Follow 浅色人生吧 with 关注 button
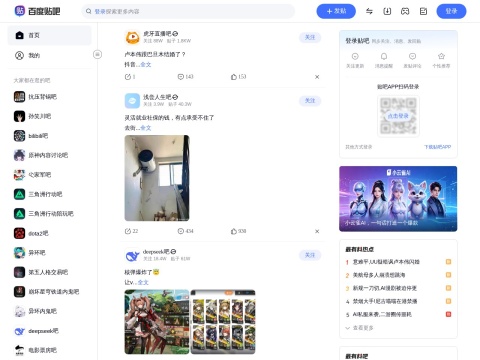Screen dimensions: 480x360 pos(310,101)
